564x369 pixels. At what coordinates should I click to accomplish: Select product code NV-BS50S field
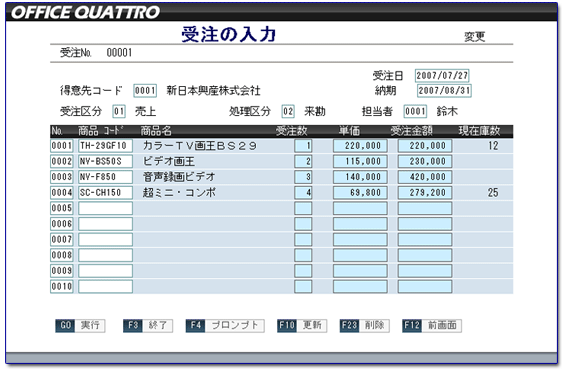[x=105, y=161]
